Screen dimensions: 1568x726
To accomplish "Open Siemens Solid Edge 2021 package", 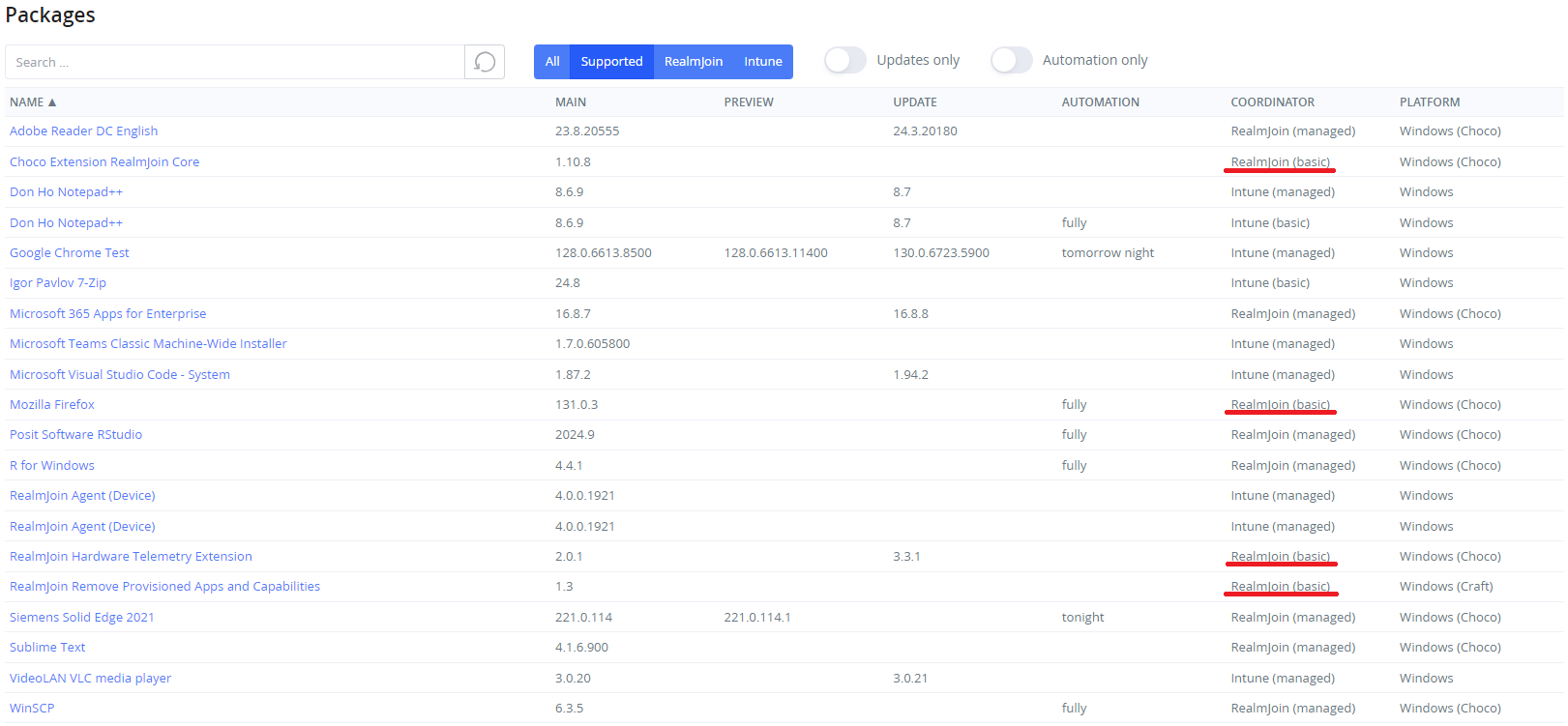I will 82,618.
